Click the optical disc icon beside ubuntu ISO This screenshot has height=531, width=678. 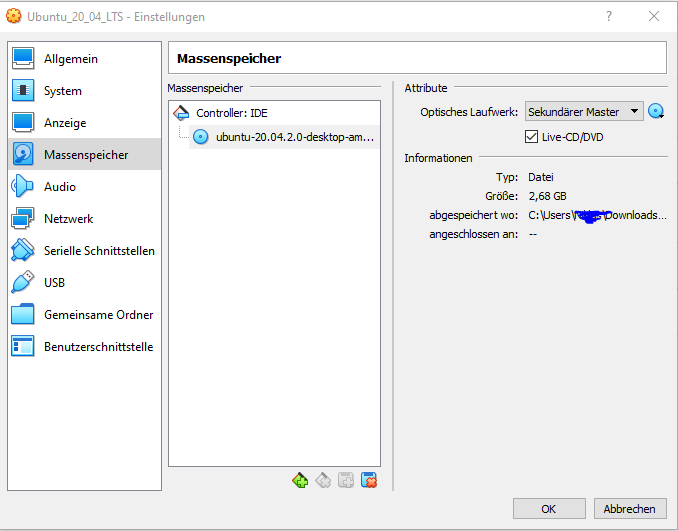click(x=200, y=137)
